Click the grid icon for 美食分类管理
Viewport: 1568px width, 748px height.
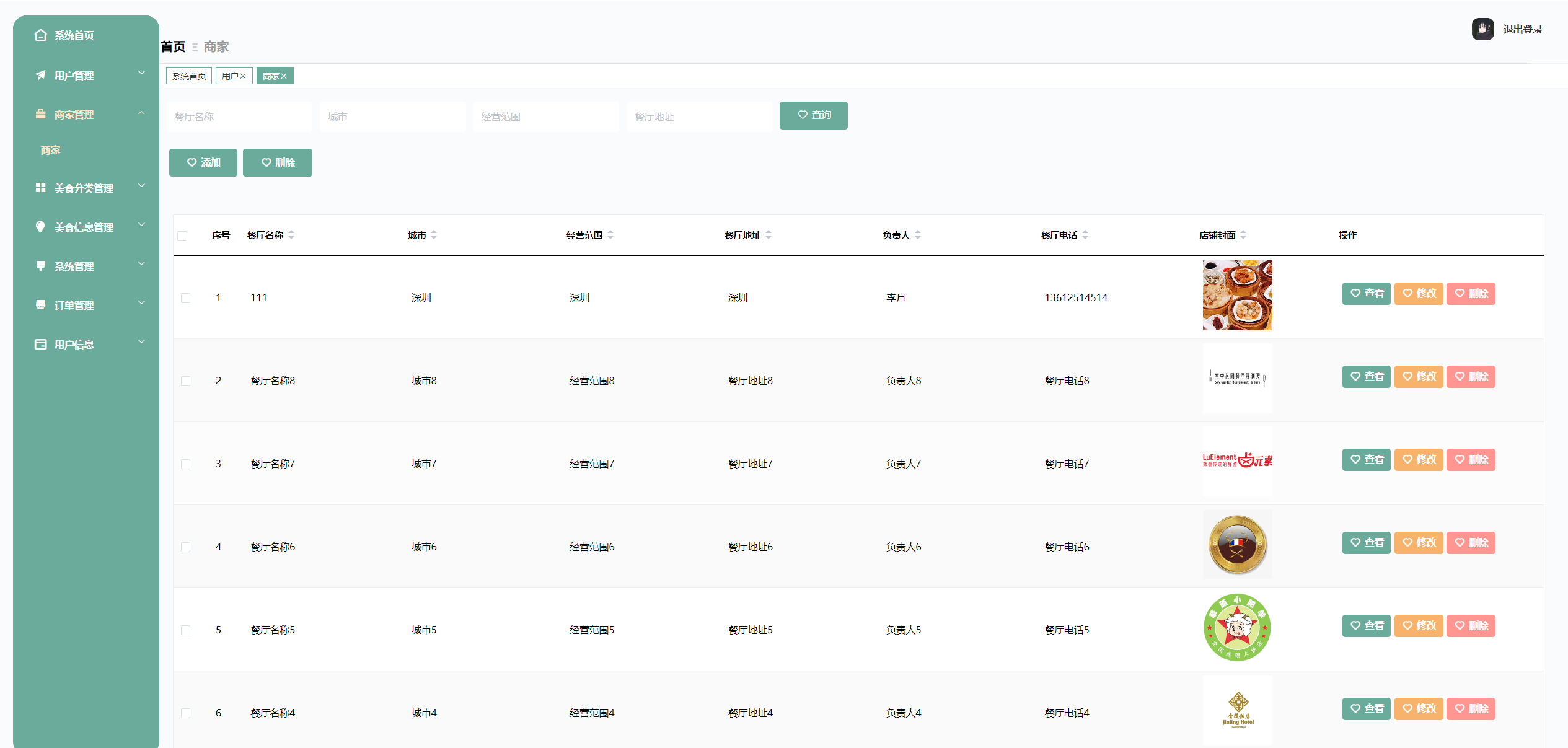click(x=40, y=188)
